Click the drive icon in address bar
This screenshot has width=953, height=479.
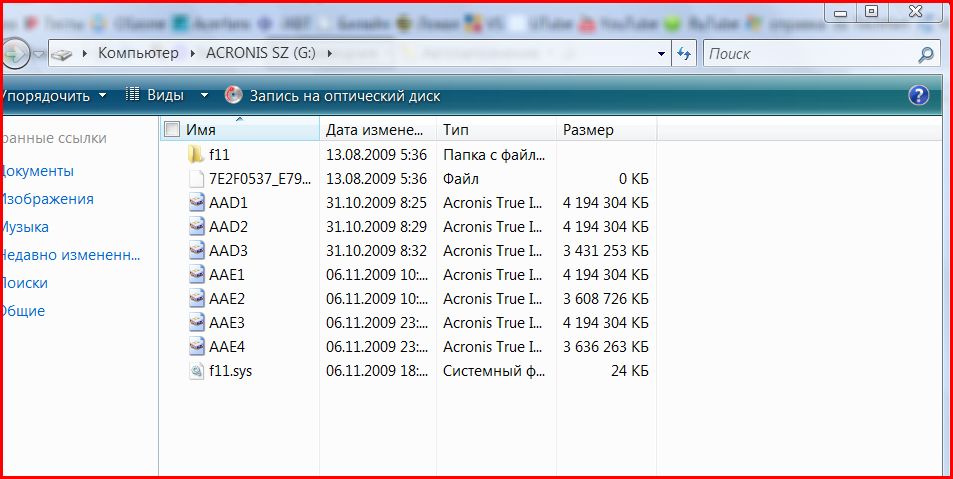pyautogui.click(x=61, y=54)
